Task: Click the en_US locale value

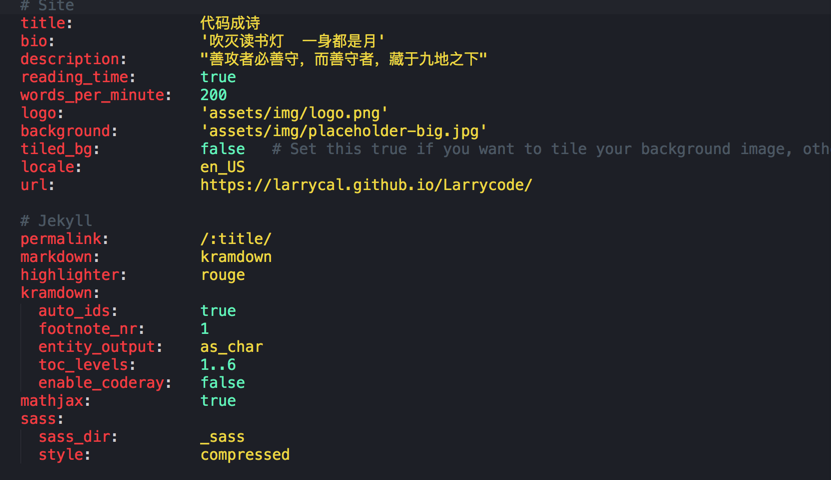Action: (222, 167)
